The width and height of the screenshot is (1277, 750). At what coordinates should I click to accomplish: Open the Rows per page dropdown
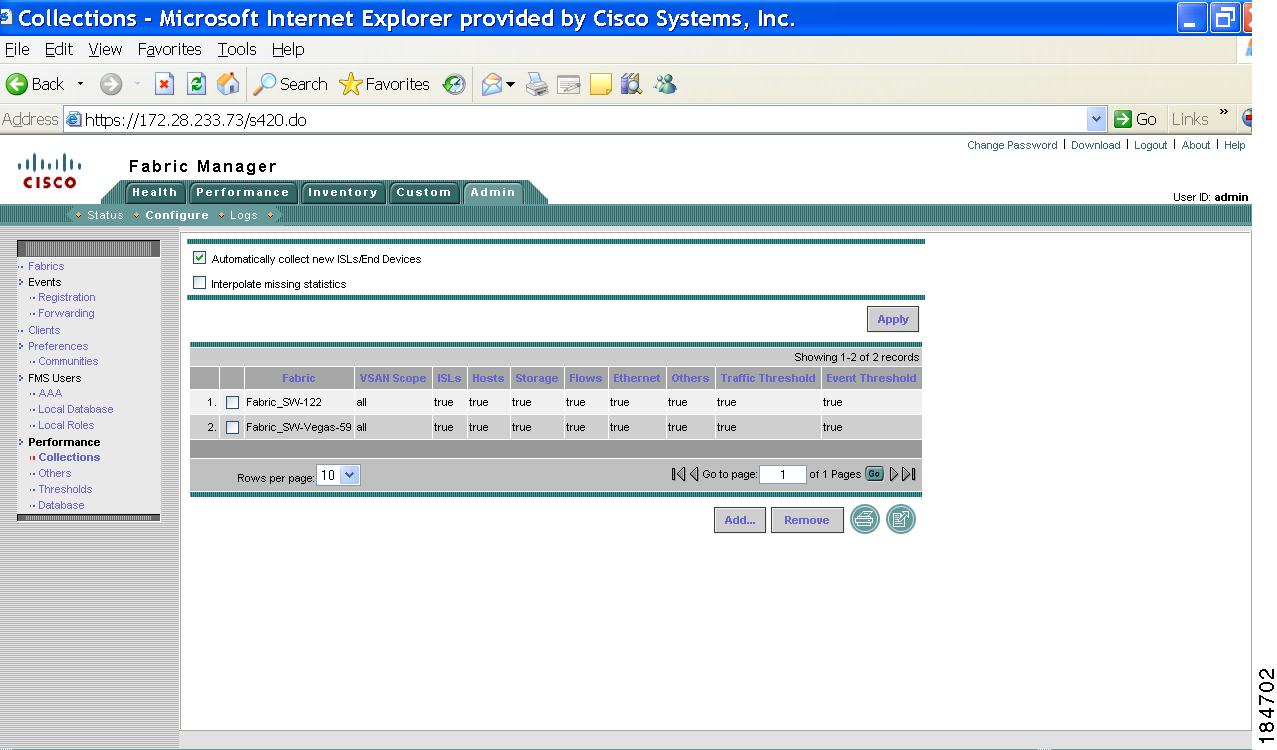(x=338, y=476)
